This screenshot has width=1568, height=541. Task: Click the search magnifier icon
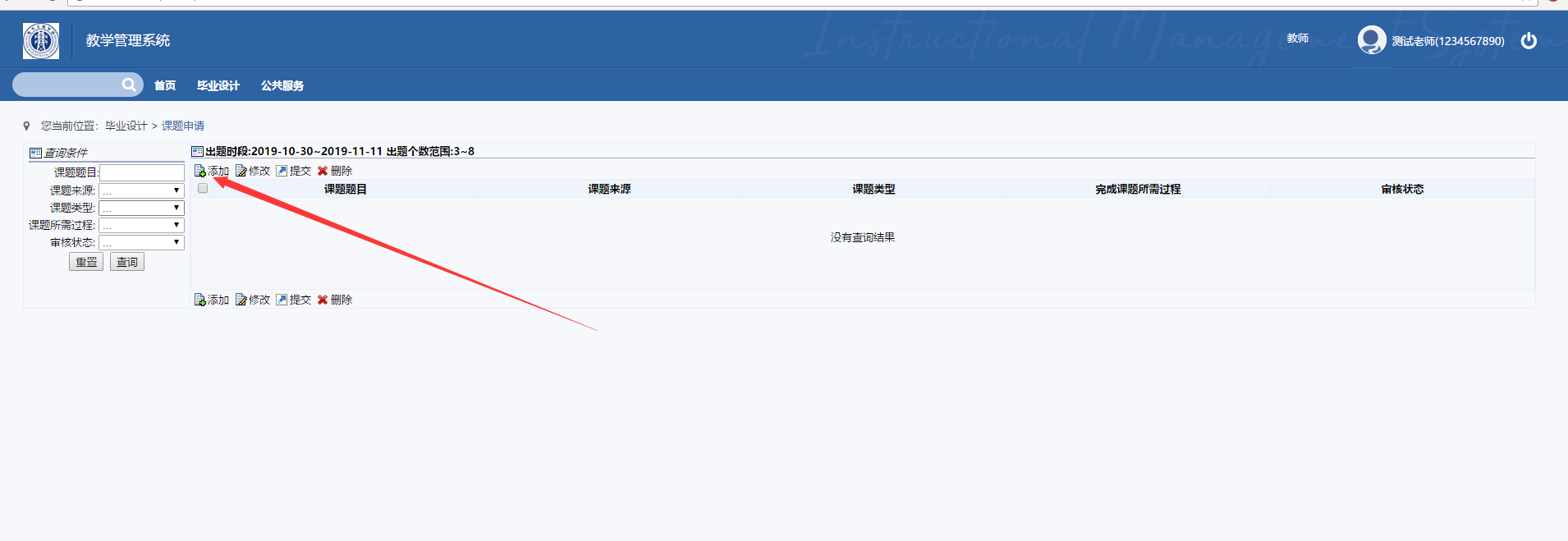tap(129, 85)
